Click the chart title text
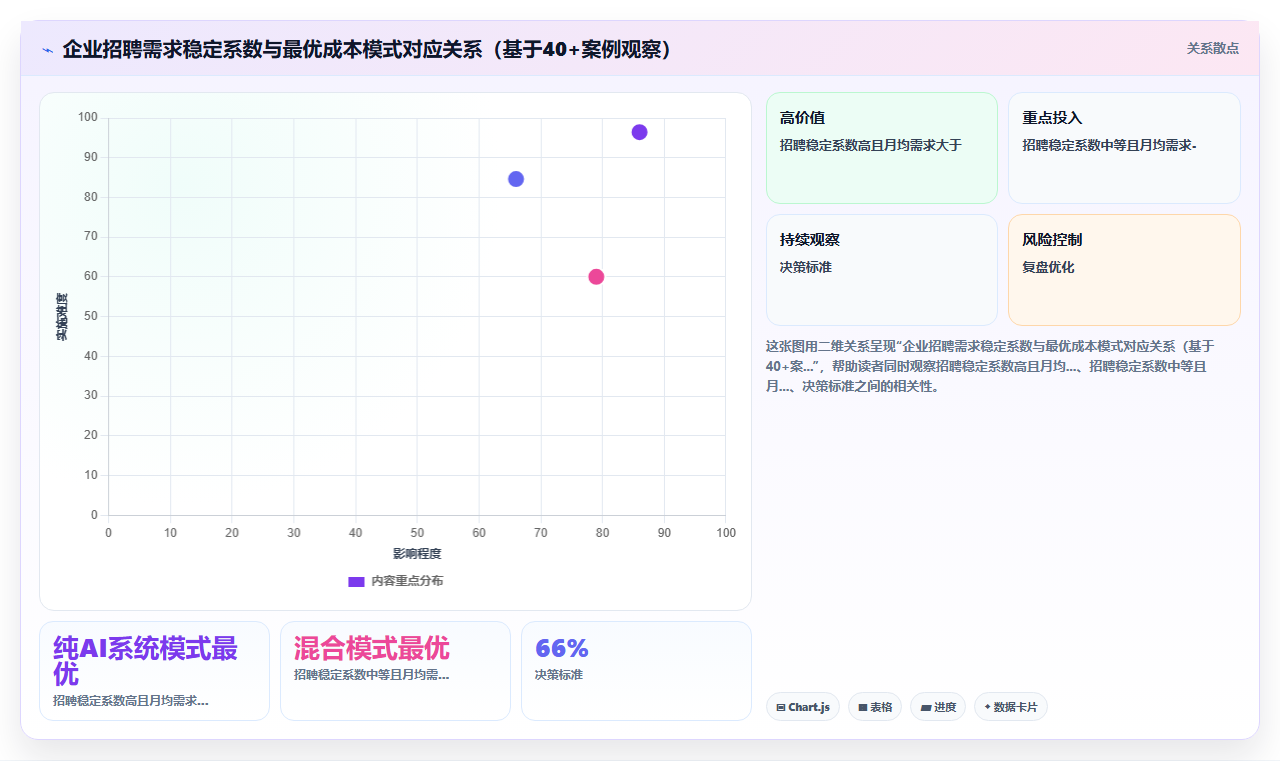Screen dimensions: 1280x761 [367, 49]
